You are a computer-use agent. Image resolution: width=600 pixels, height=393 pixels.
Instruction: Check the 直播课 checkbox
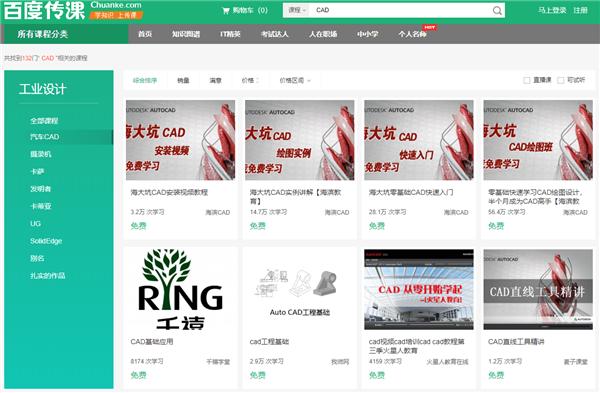527,80
